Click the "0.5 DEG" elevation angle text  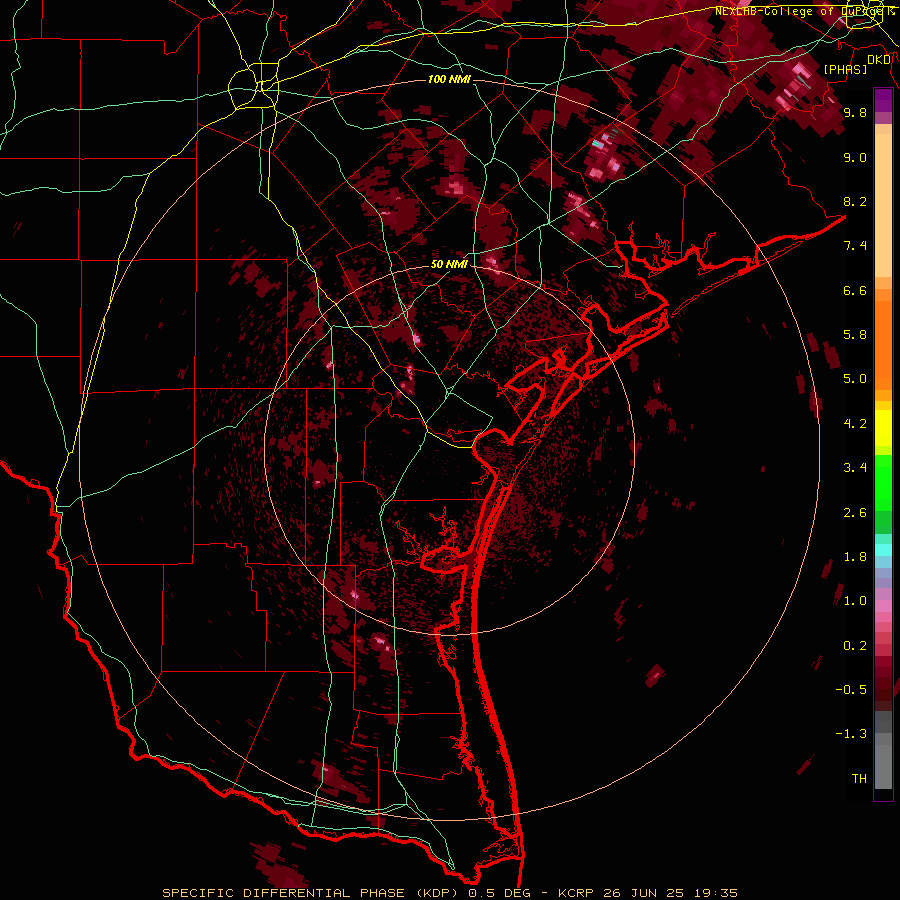coord(498,893)
